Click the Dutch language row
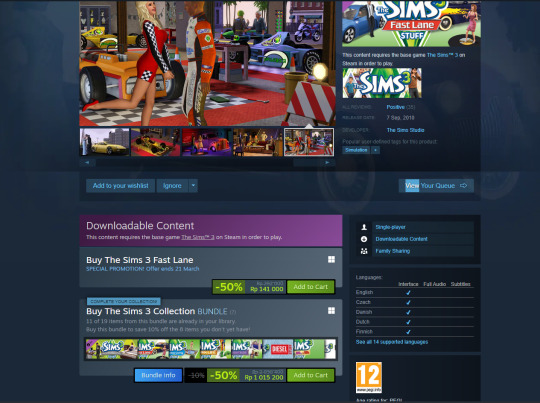The height and width of the screenshot is (403, 540). pyautogui.click(x=415, y=322)
